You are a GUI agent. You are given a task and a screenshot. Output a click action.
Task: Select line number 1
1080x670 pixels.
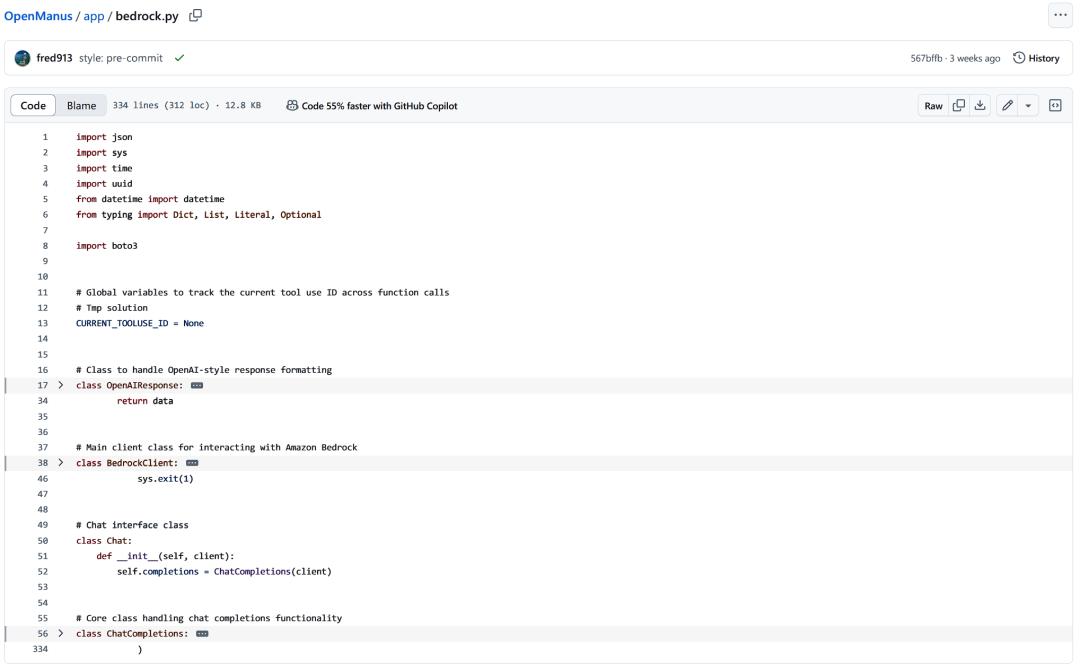(x=45, y=137)
